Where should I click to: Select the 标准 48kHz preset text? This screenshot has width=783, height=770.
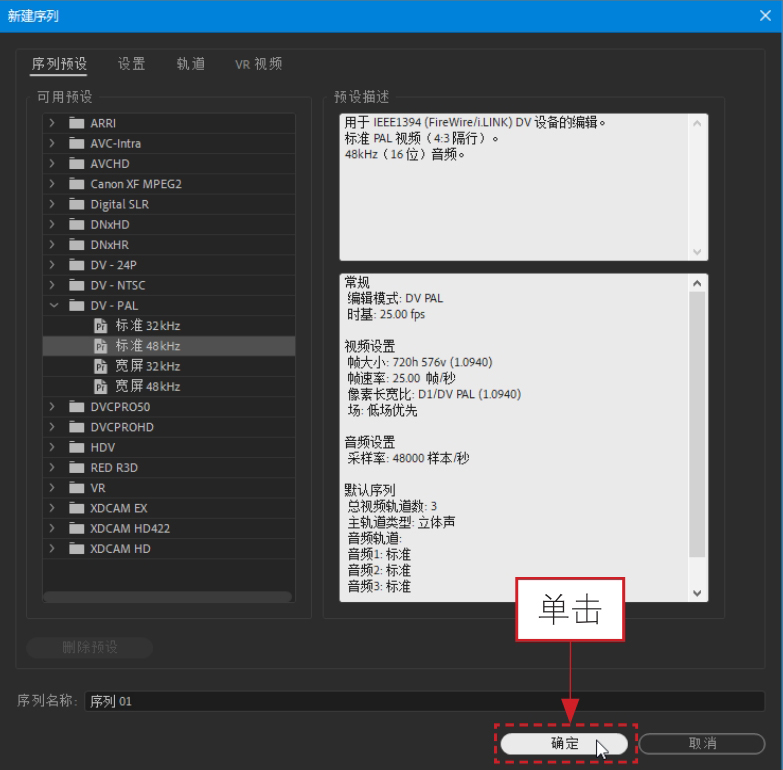[148, 346]
